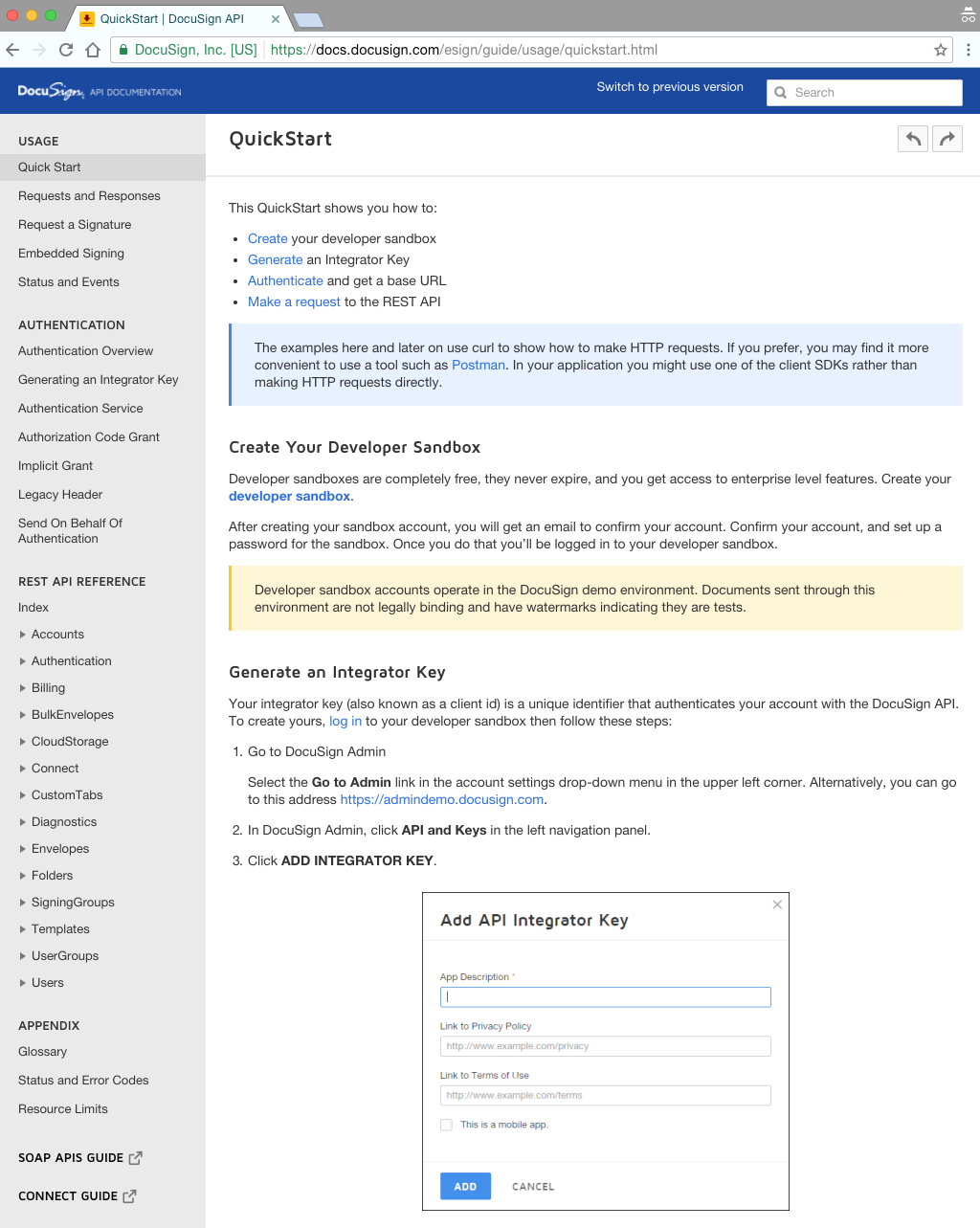Open Chrome's three-dot menu
Screen dimensions: 980x1228
969,49
